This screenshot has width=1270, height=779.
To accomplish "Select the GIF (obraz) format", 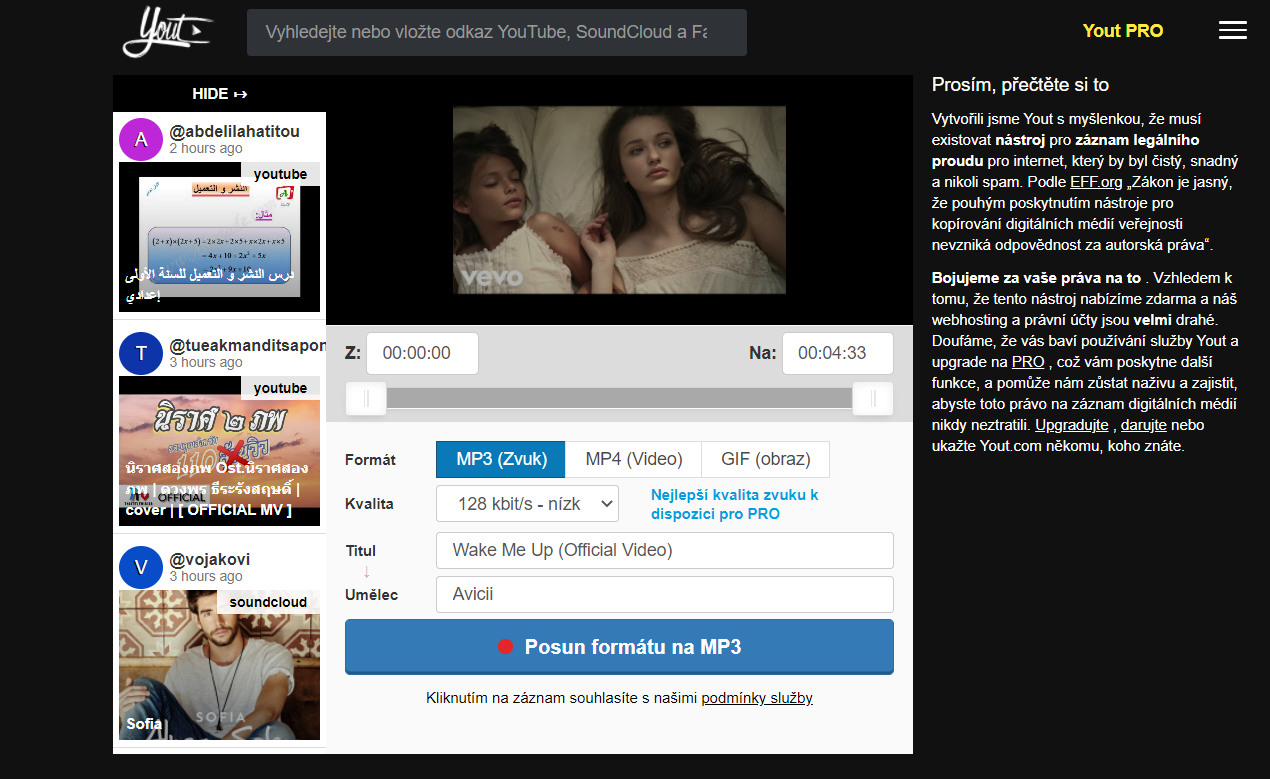I will click(x=765, y=459).
